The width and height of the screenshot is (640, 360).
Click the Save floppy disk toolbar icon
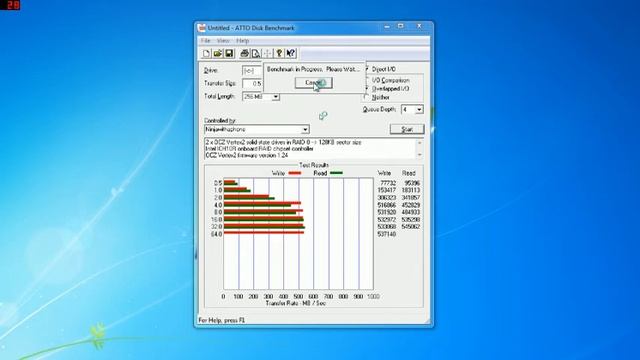(229, 53)
